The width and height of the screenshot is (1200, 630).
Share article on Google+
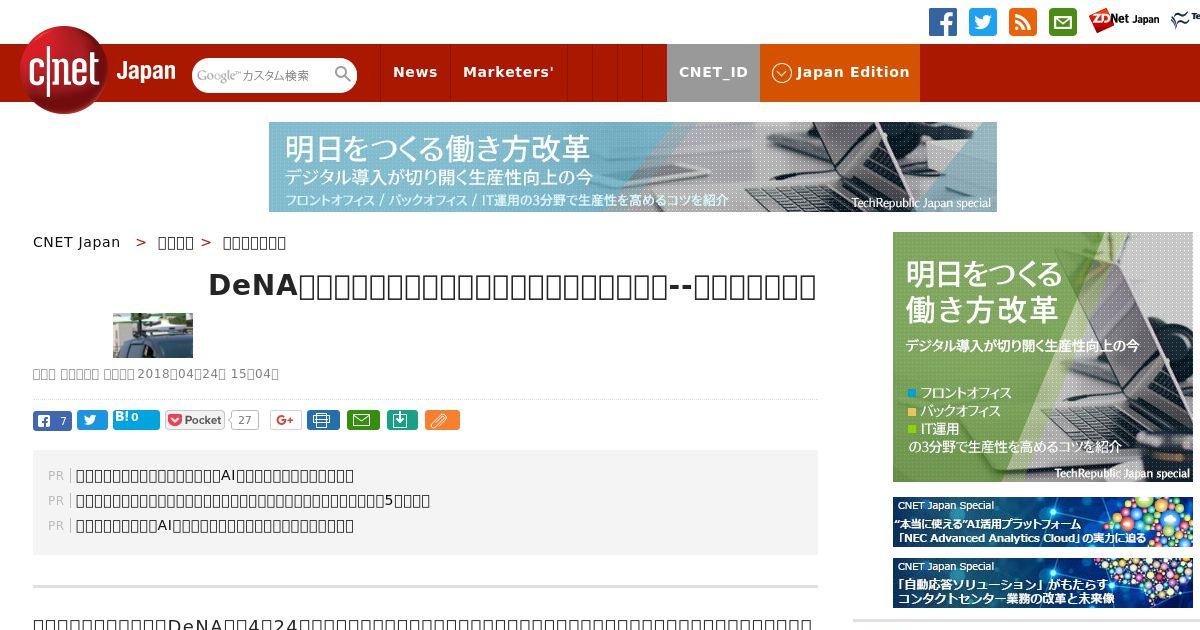click(285, 420)
